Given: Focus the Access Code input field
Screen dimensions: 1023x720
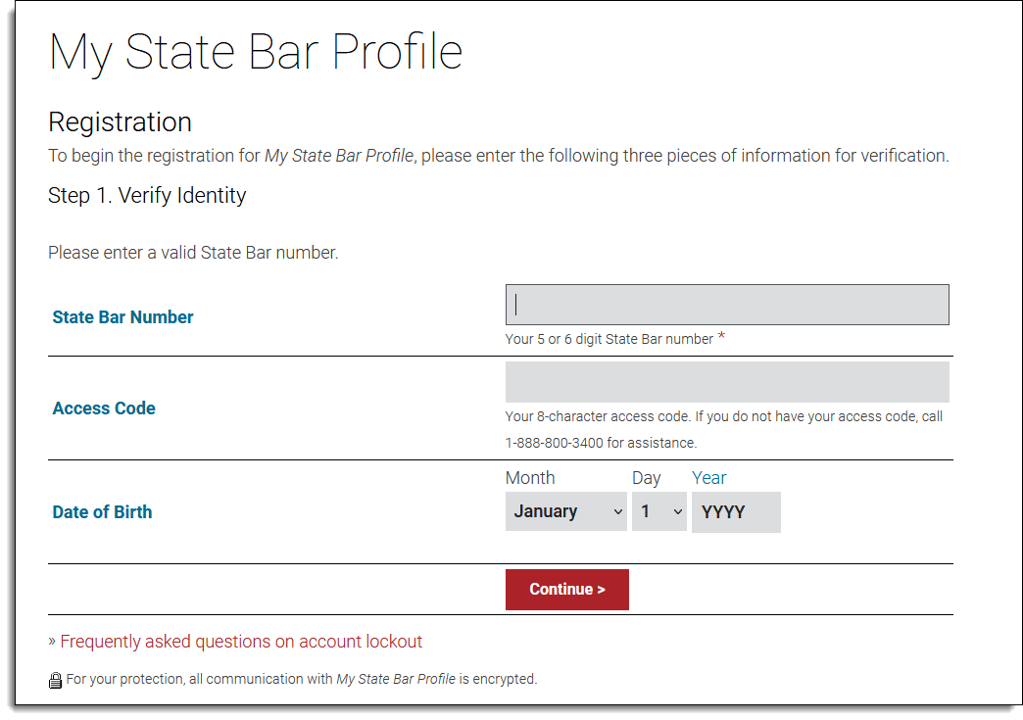Looking at the screenshot, I should tap(727, 381).
